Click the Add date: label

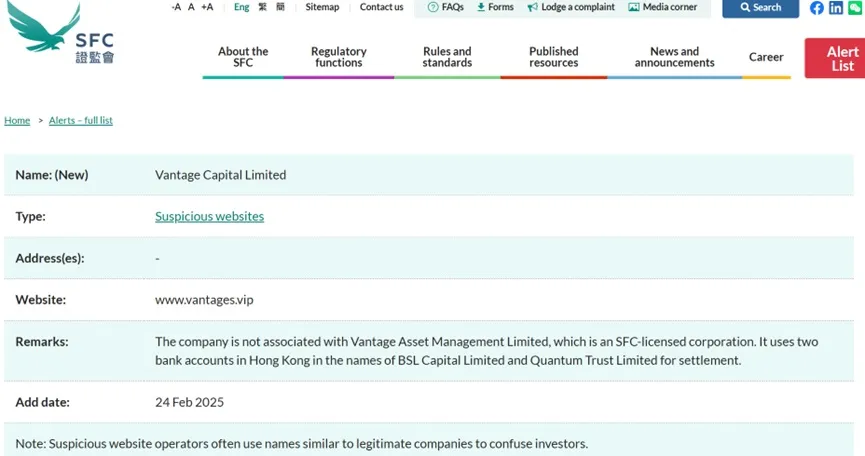42,403
